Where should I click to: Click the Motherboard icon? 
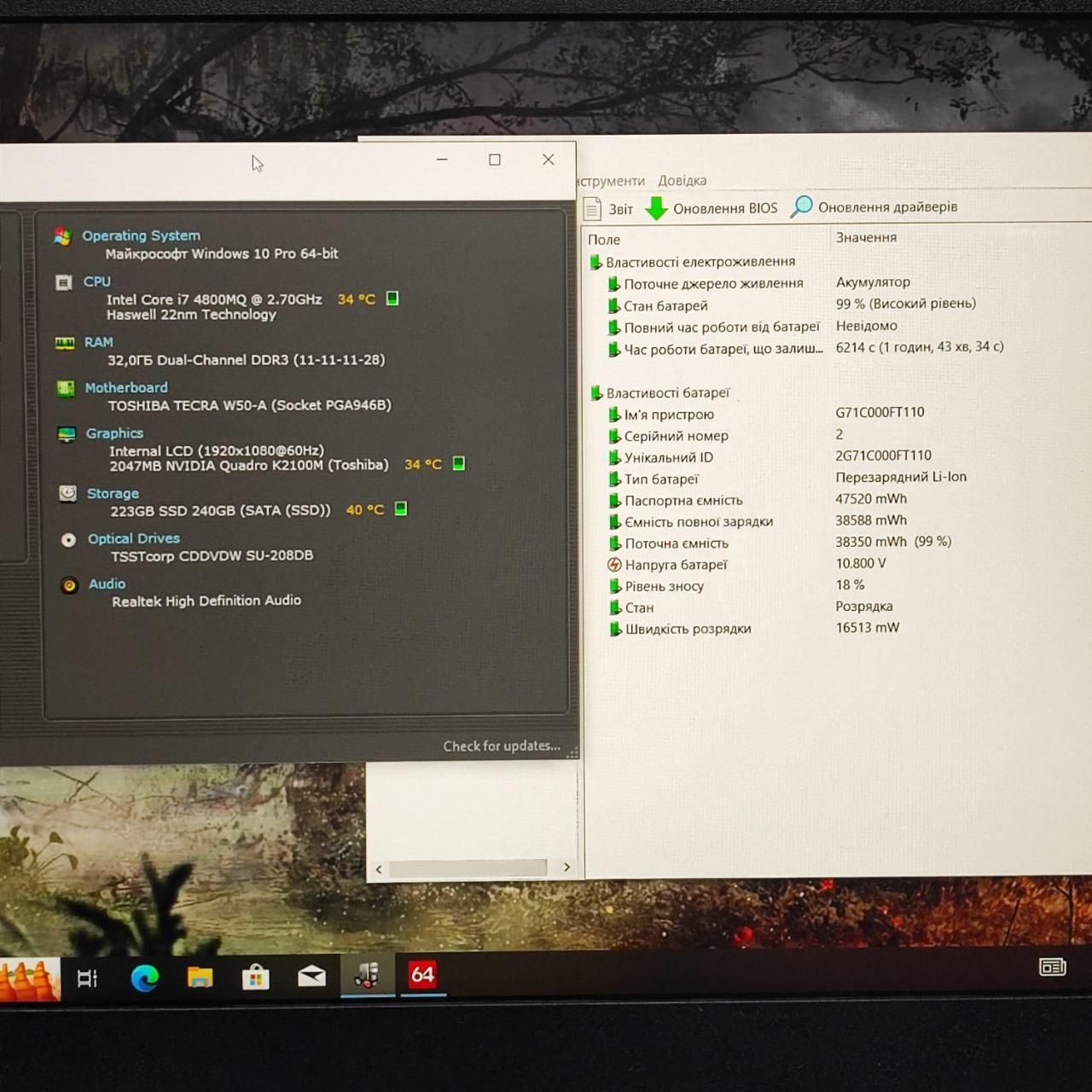pyautogui.click(x=66, y=389)
